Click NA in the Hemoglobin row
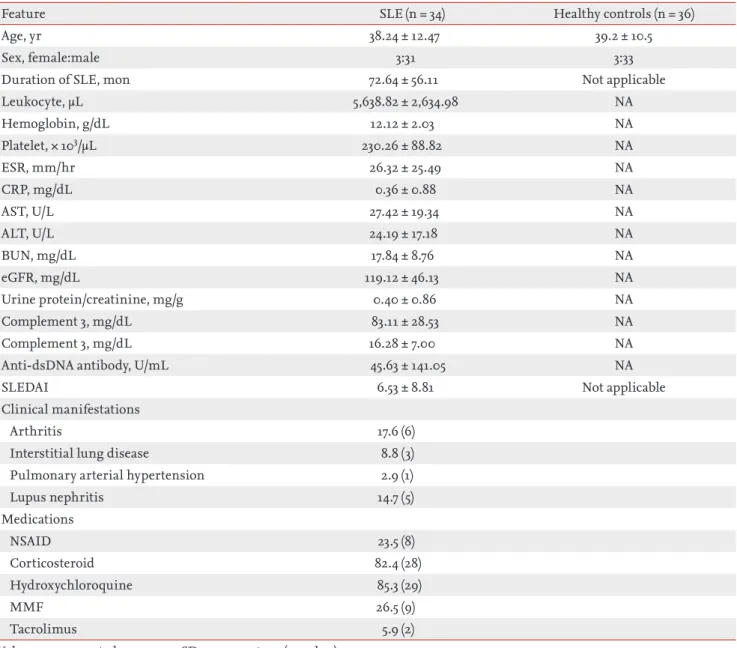The height and width of the screenshot is (648, 737). click(x=624, y=124)
